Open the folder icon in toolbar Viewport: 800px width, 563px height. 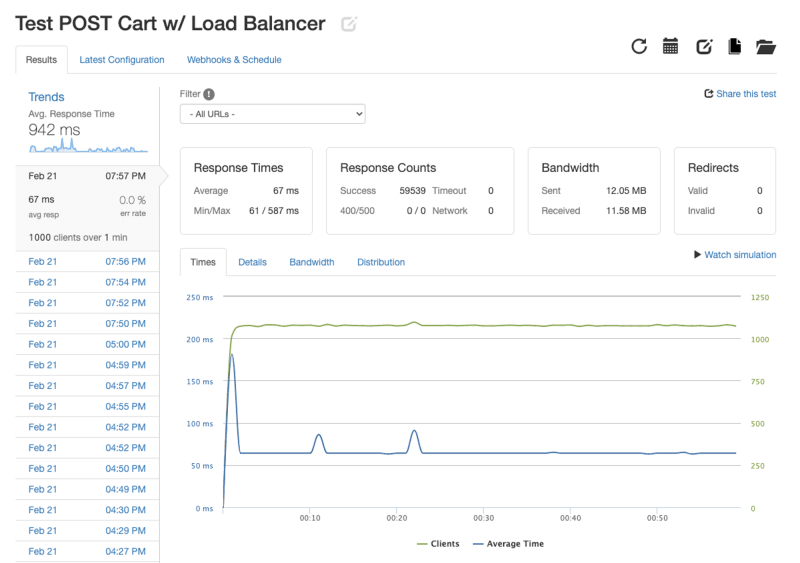click(765, 46)
